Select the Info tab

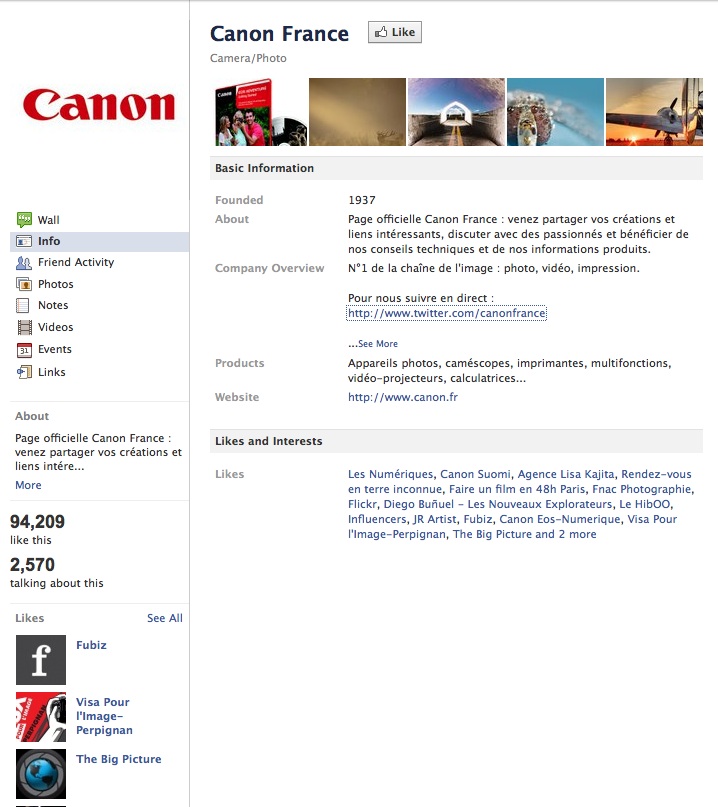pyautogui.click(x=49, y=241)
